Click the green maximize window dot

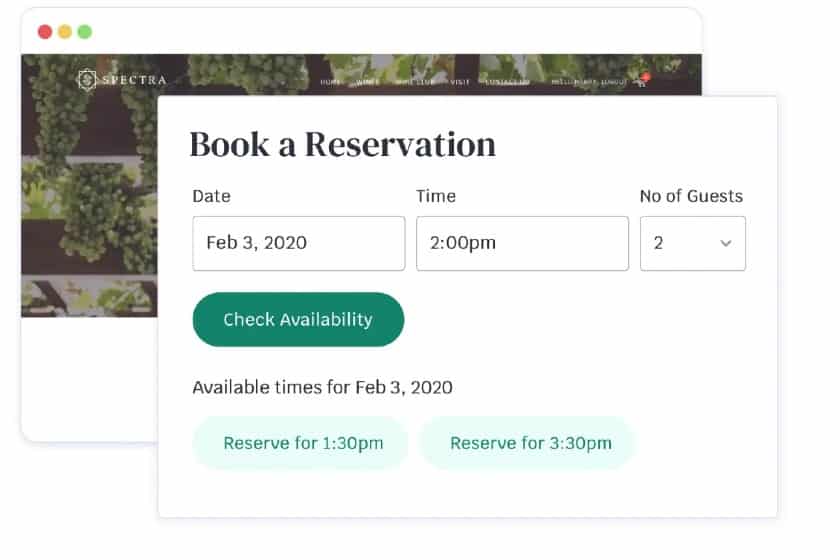[85, 32]
